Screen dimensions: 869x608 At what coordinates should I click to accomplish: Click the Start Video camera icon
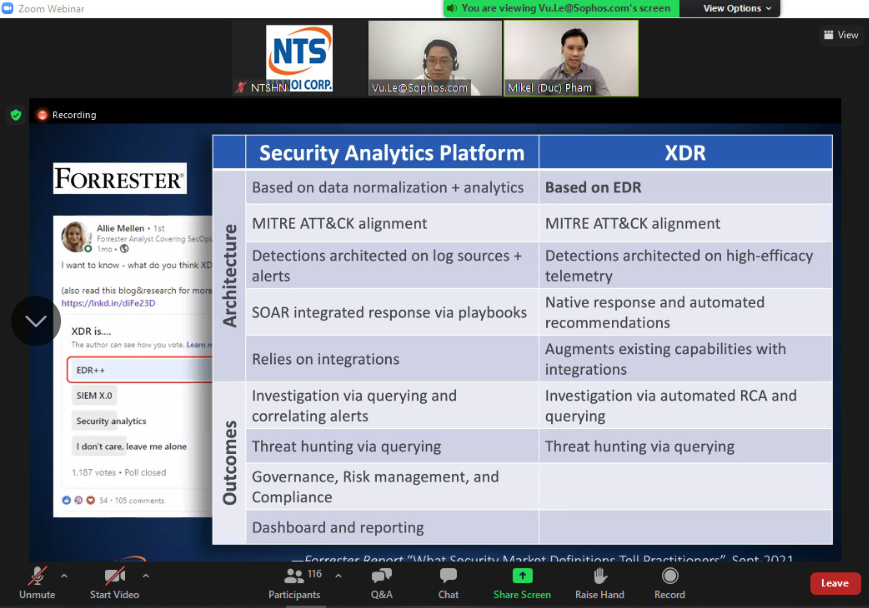click(115, 576)
